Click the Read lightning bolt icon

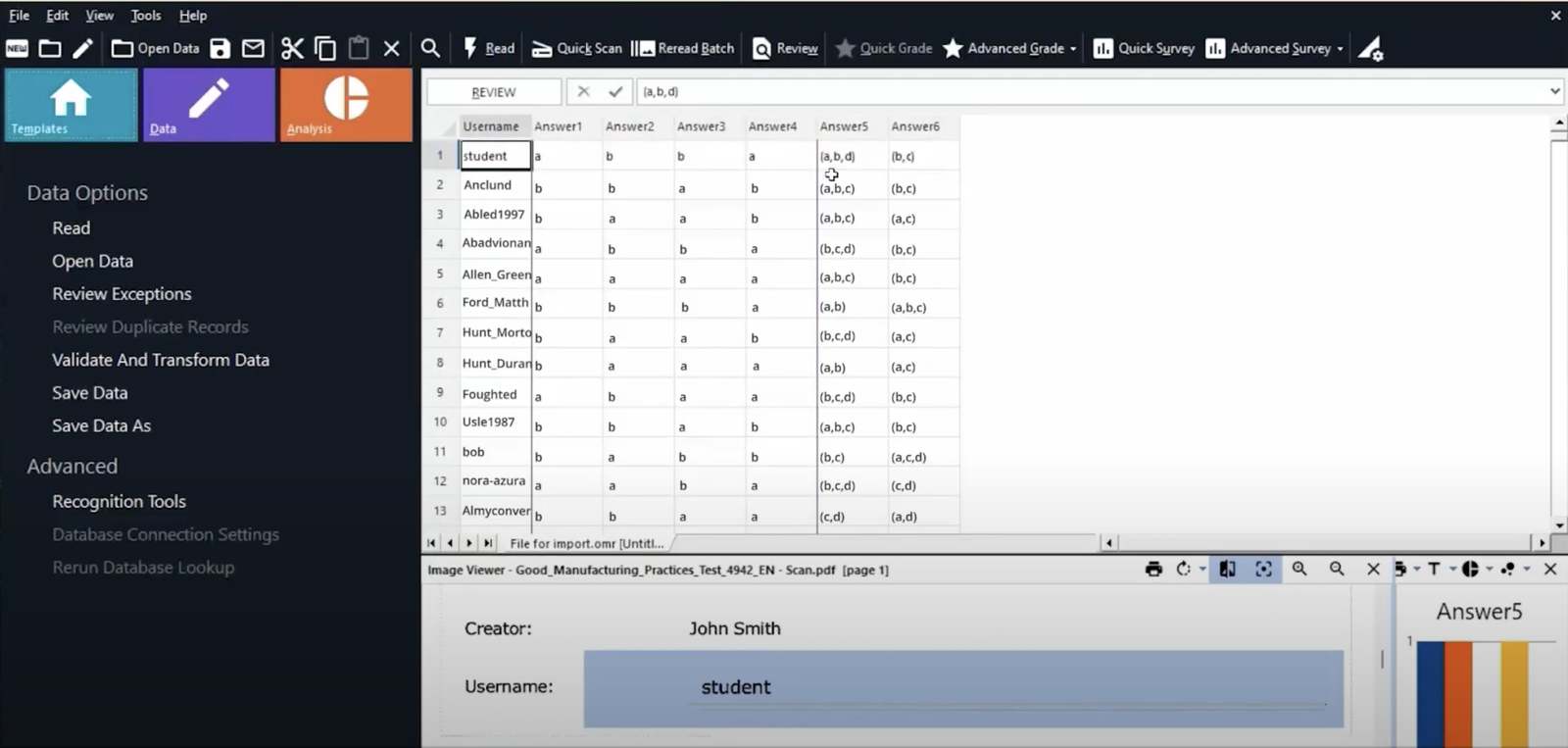tap(470, 48)
